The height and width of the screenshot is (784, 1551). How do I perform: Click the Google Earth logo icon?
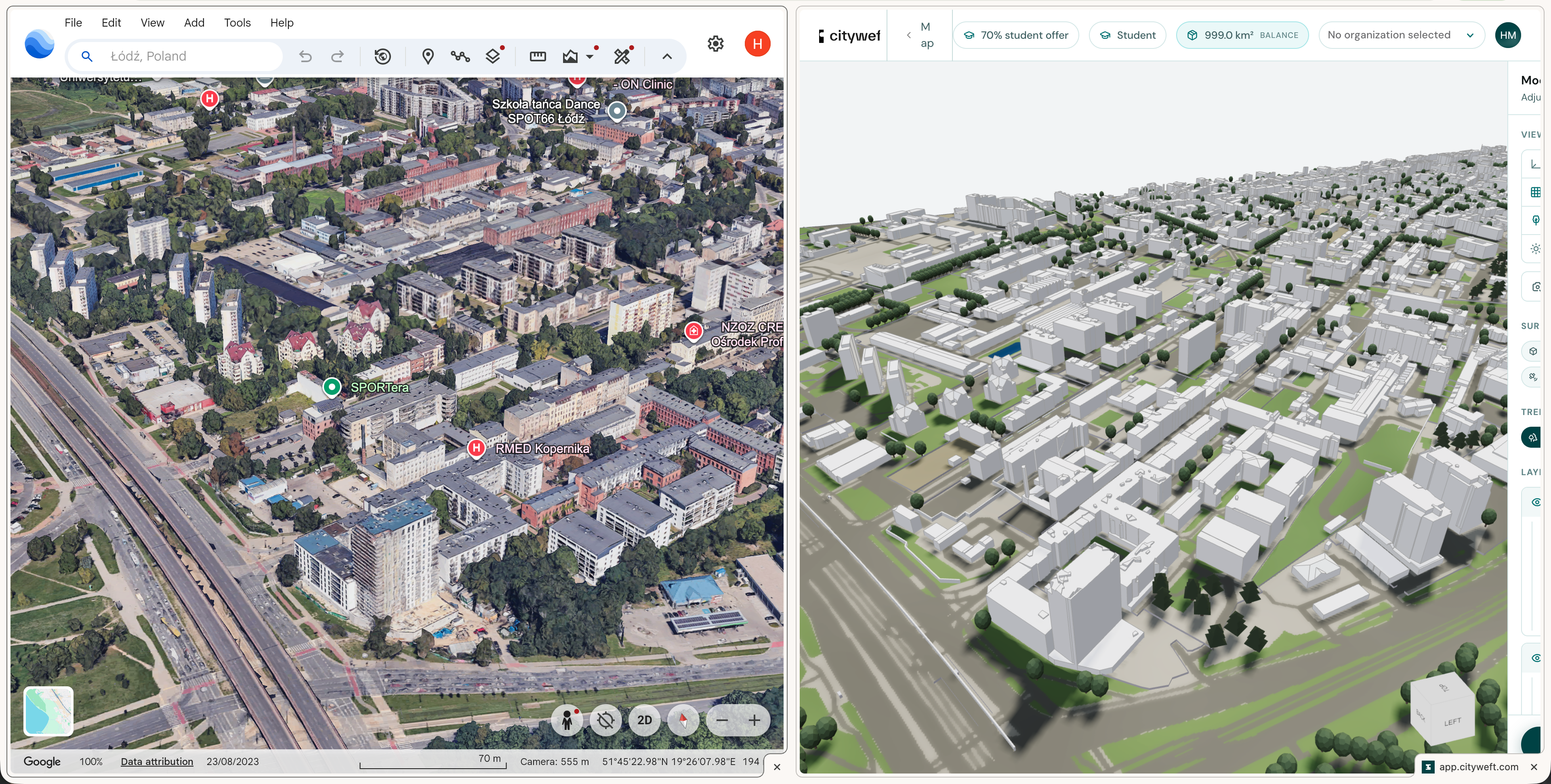[39, 44]
